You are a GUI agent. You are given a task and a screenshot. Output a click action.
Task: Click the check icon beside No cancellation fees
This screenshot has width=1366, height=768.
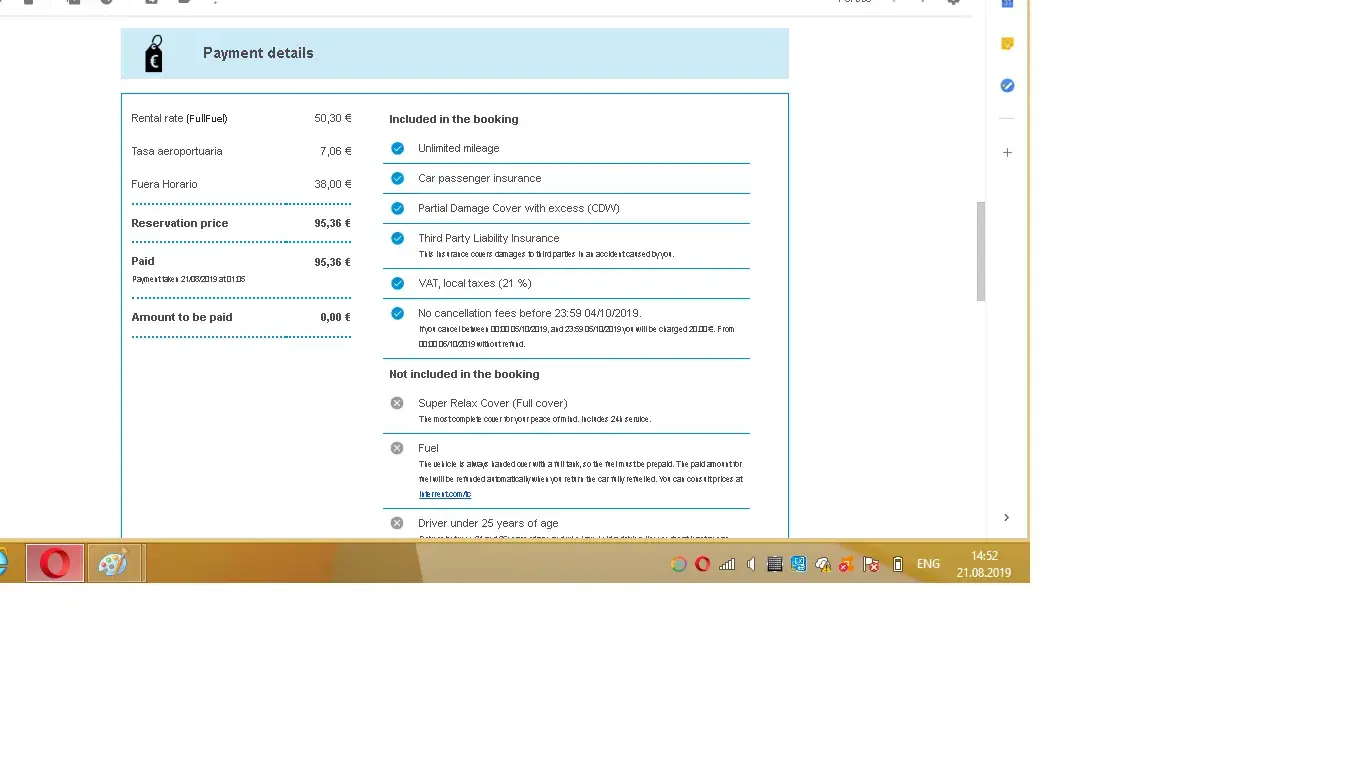397,313
